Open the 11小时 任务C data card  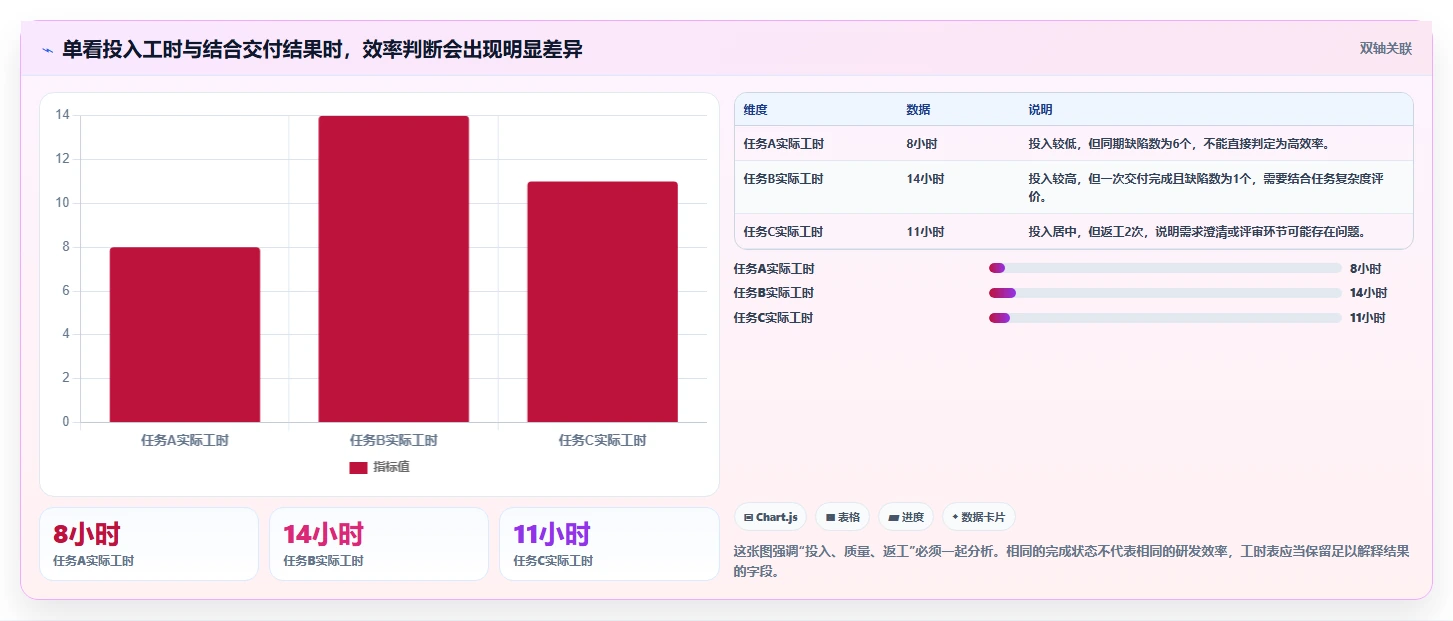[x=609, y=544]
